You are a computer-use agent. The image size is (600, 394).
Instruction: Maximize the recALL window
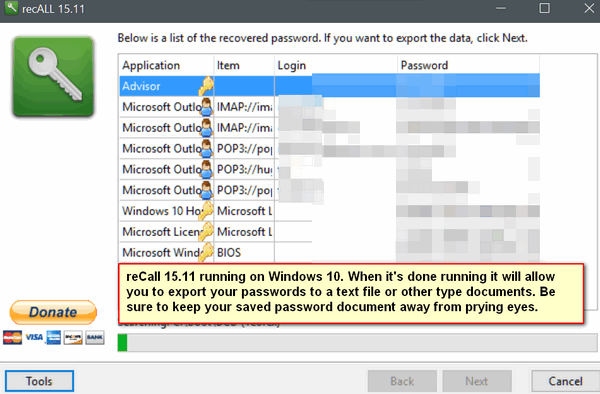point(545,8)
